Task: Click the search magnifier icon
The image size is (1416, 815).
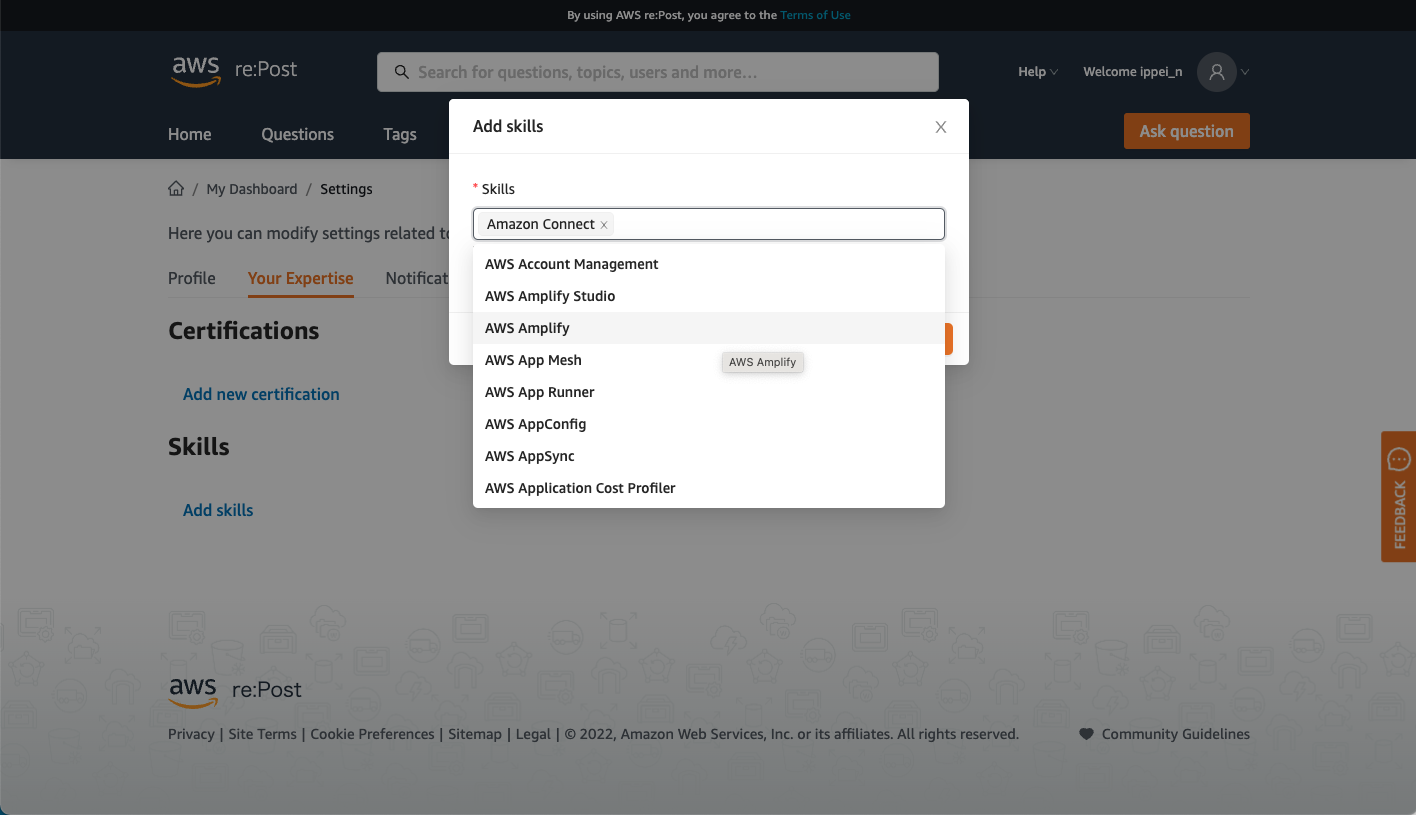Action: click(x=402, y=72)
